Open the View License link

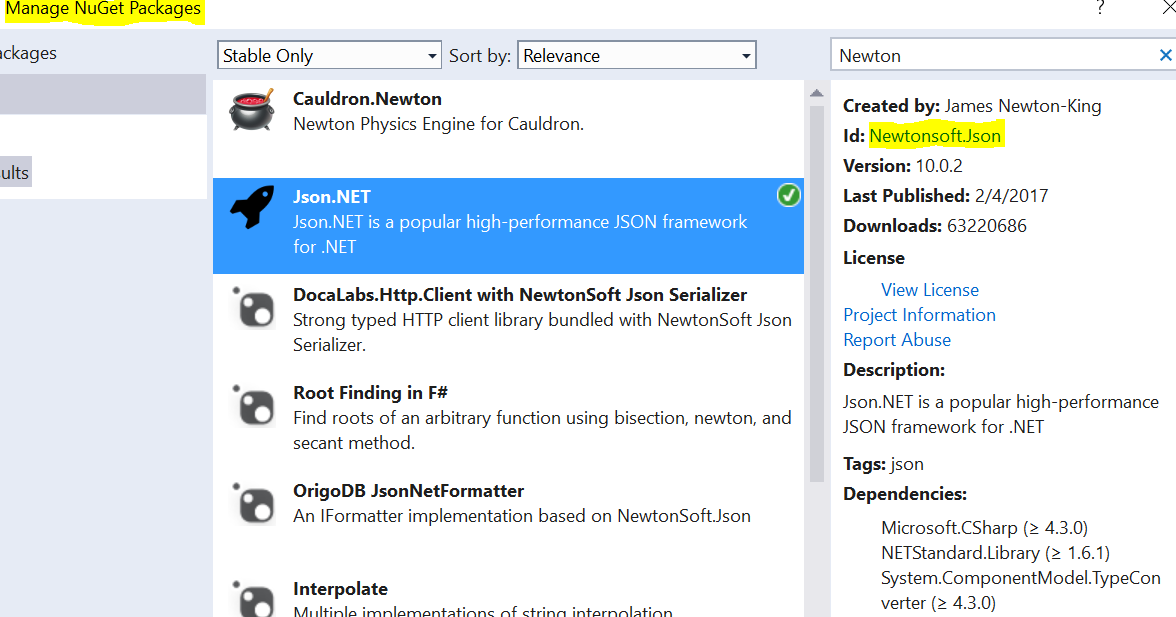click(x=929, y=289)
